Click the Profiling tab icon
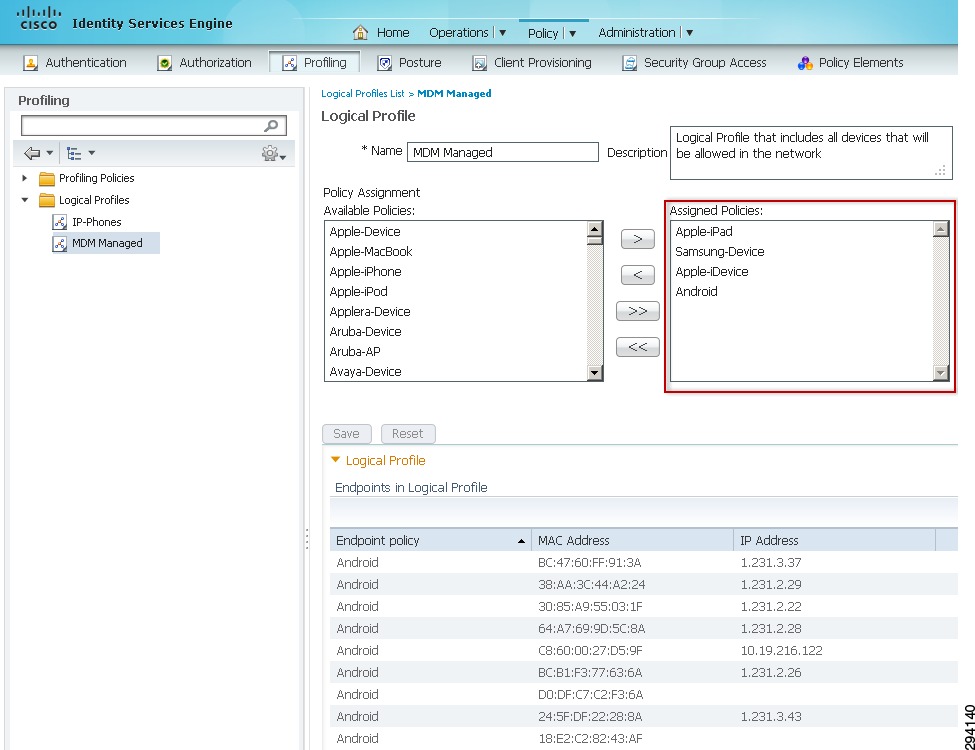This screenshot has height=750, width=975. point(290,63)
